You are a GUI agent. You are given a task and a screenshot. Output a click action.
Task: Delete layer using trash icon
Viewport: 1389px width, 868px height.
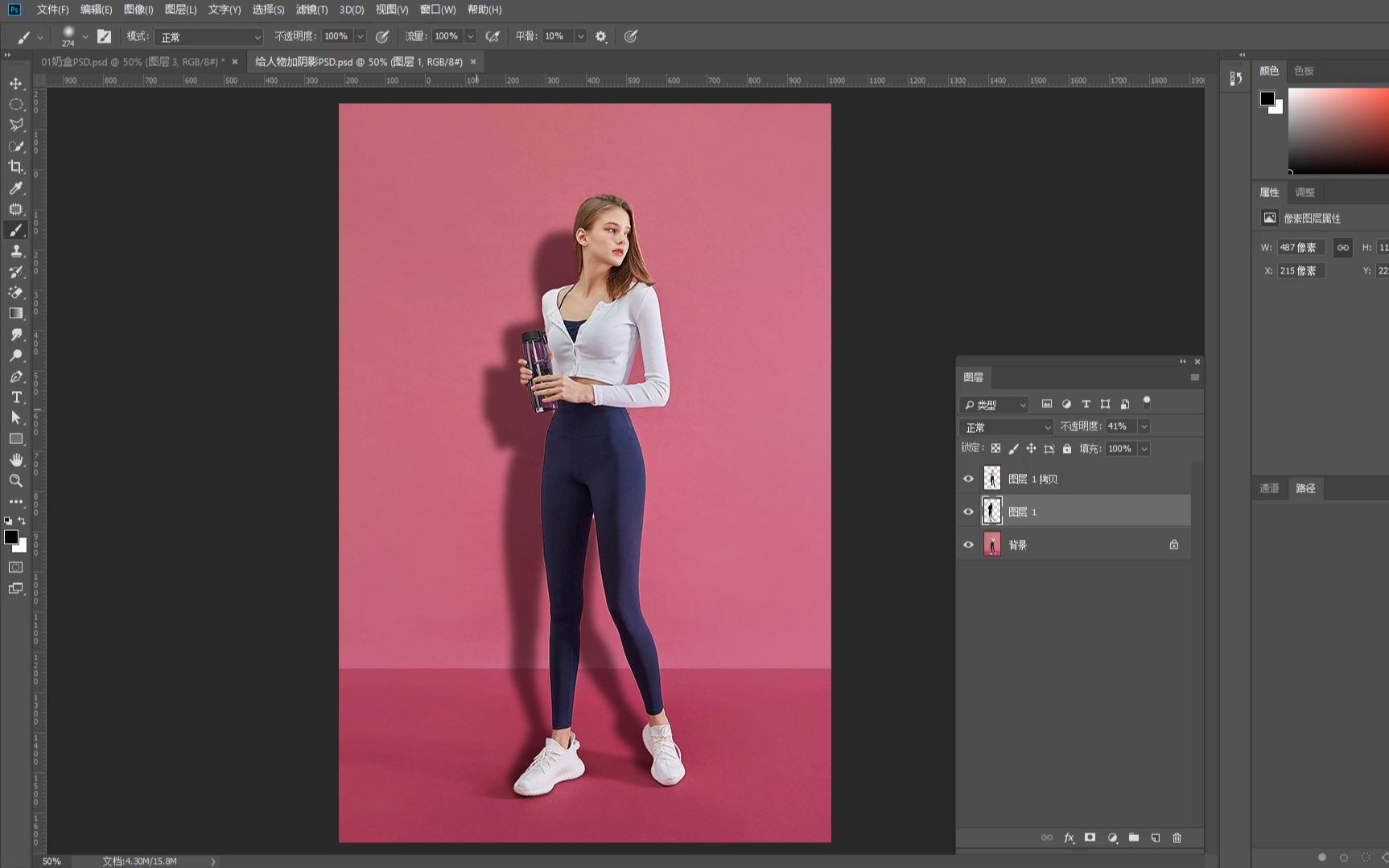click(1177, 837)
